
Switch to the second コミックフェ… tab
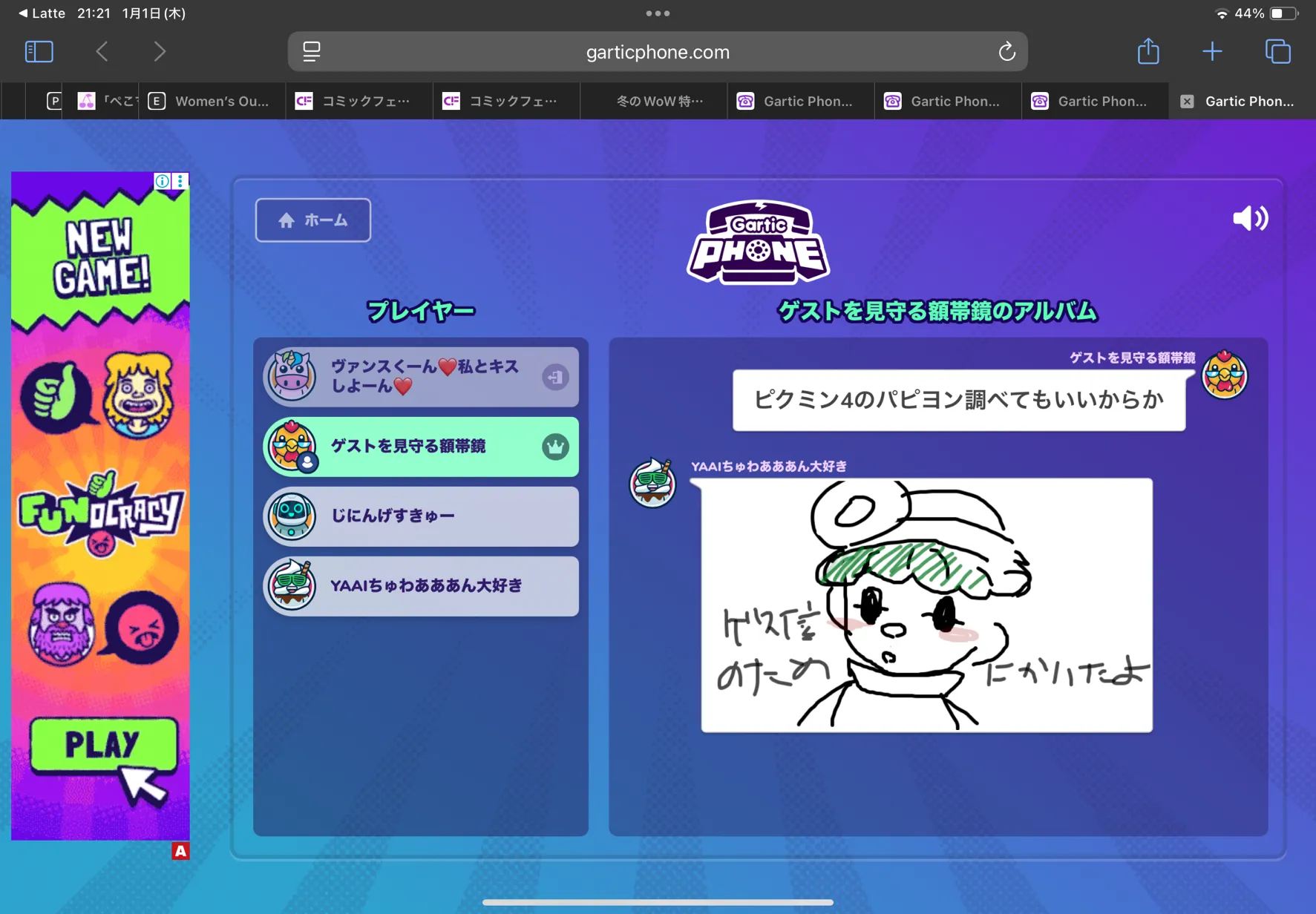(x=506, y=101)
